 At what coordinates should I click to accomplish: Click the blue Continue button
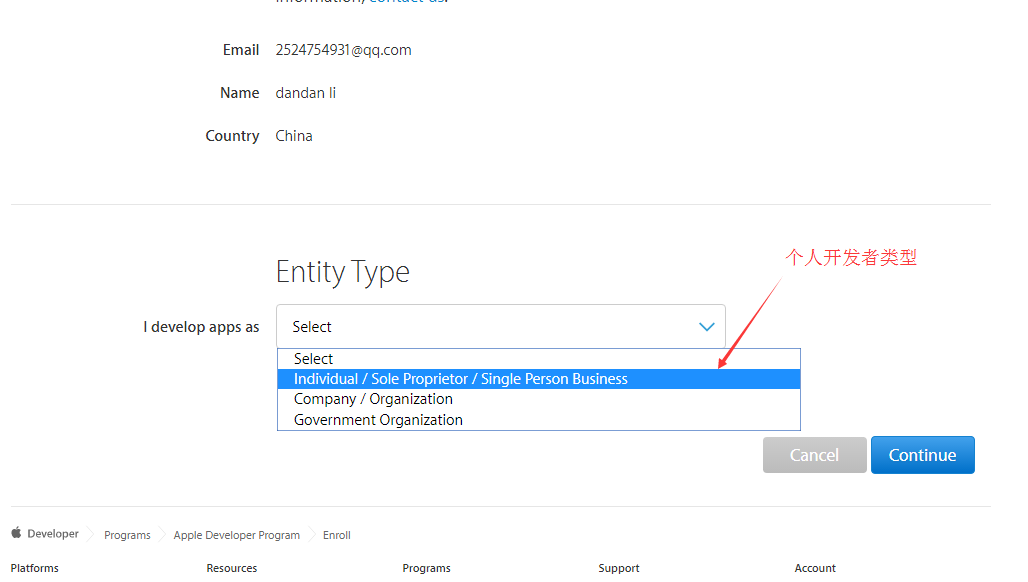coord(922,455)
